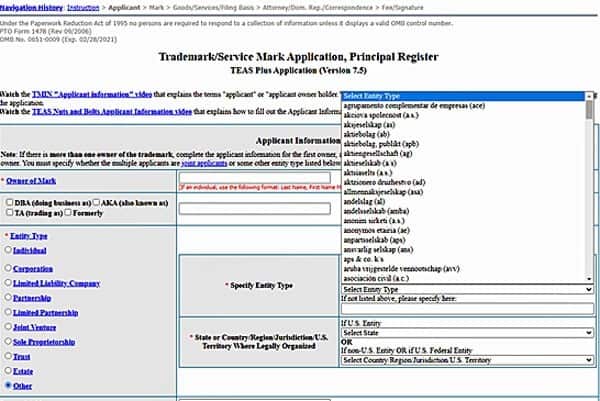600x401 pixels.
Task: Select the Individual radio button
Action: pos(8,250)
